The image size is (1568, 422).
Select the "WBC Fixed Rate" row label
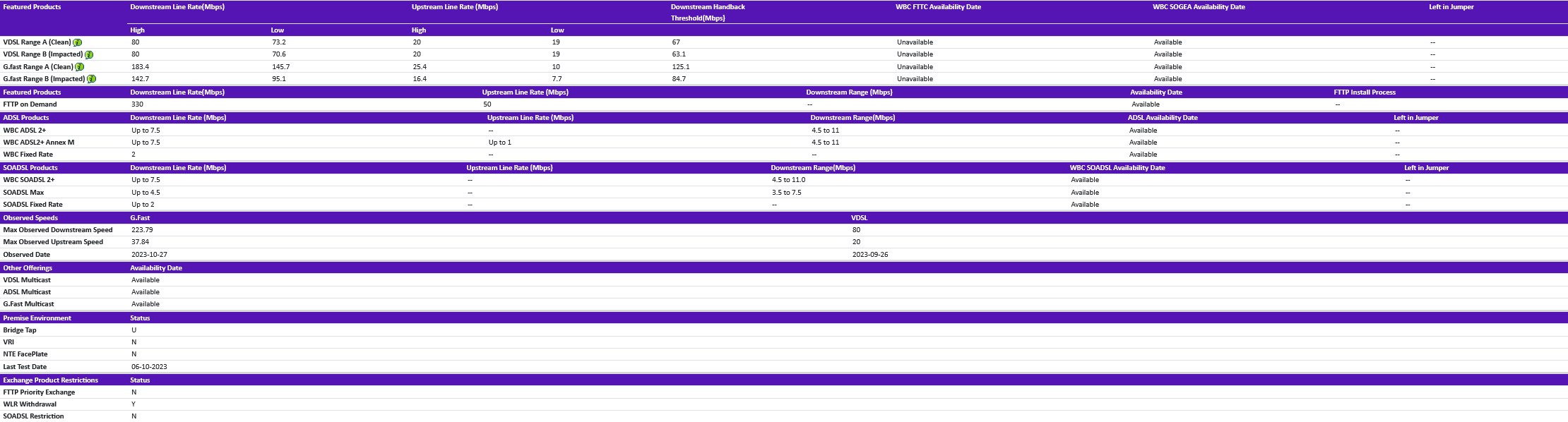28,155
